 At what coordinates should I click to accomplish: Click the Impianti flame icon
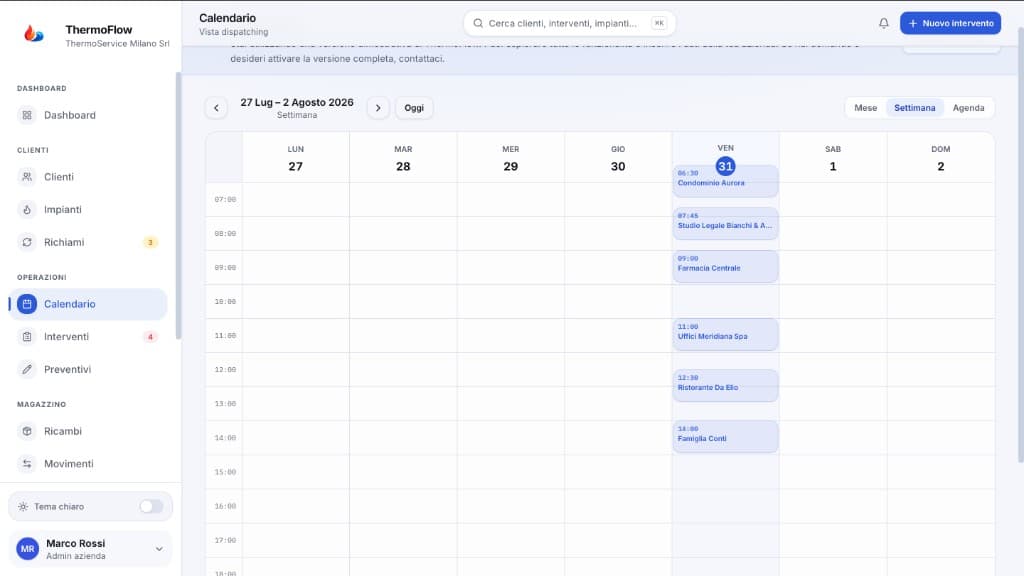[27, 210]
